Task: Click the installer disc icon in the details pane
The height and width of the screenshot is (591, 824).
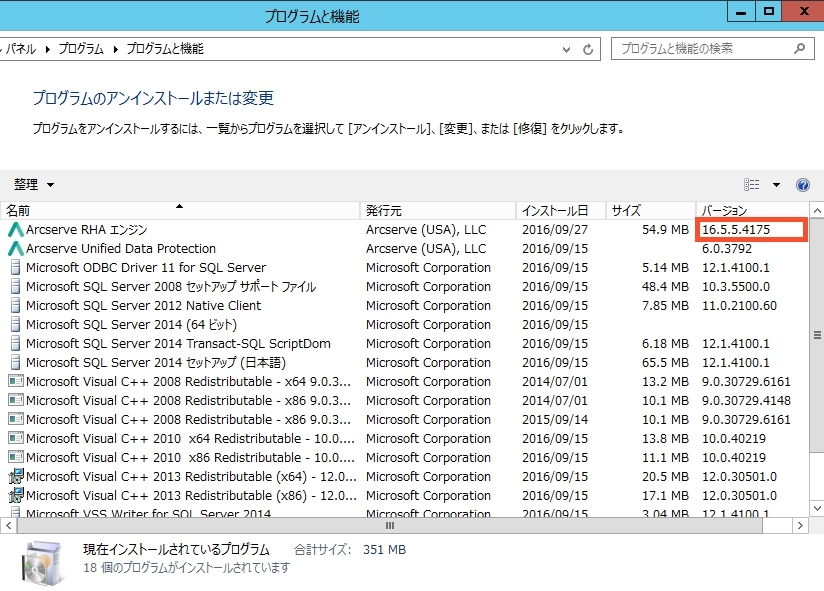Action: pos(43,560)
